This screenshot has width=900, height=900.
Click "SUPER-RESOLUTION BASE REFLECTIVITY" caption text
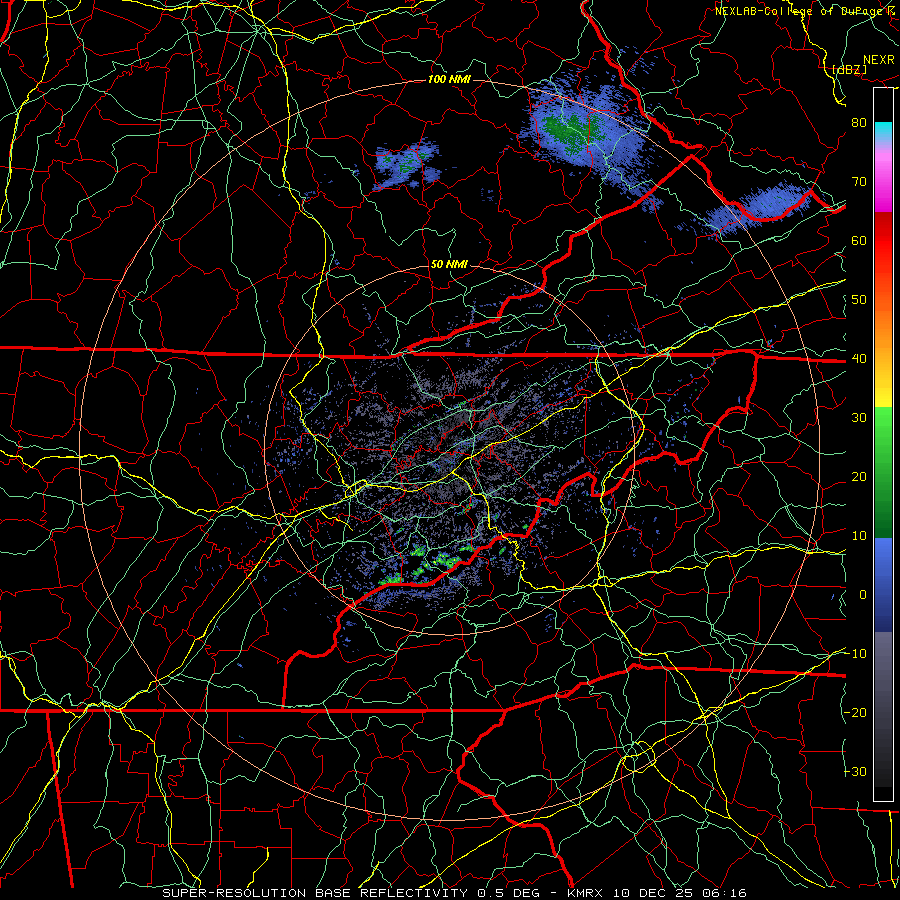click(x=315, y=893)
